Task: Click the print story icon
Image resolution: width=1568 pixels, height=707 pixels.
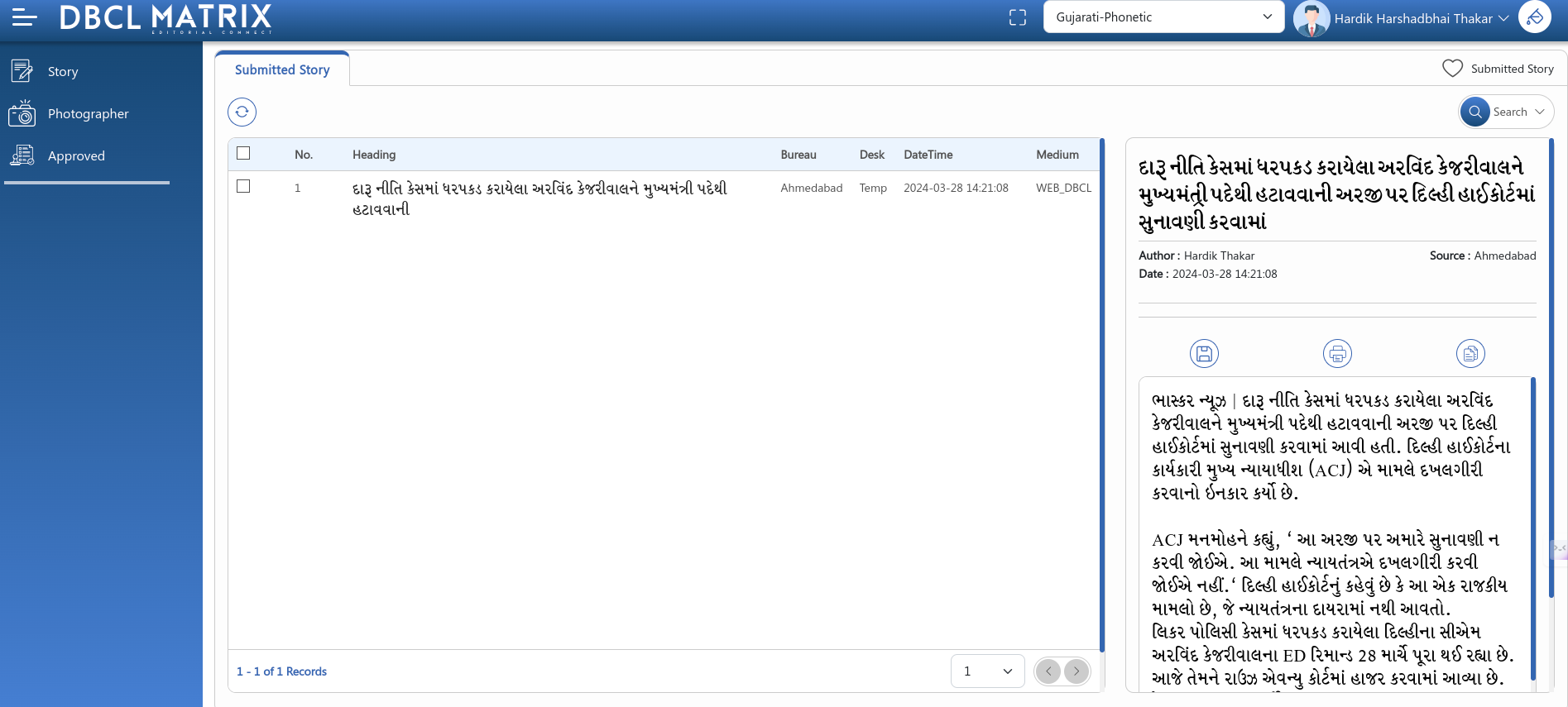Action: pos(1337,354)
